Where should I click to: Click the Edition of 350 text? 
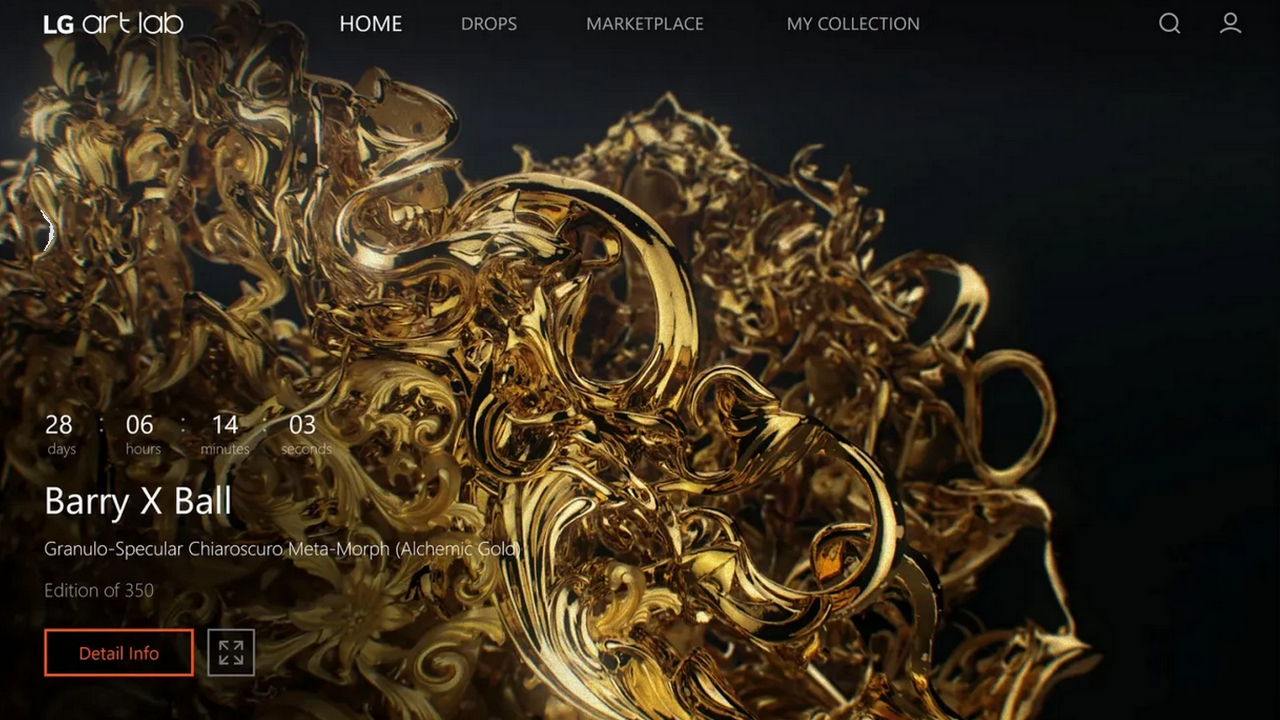point(99,590)
